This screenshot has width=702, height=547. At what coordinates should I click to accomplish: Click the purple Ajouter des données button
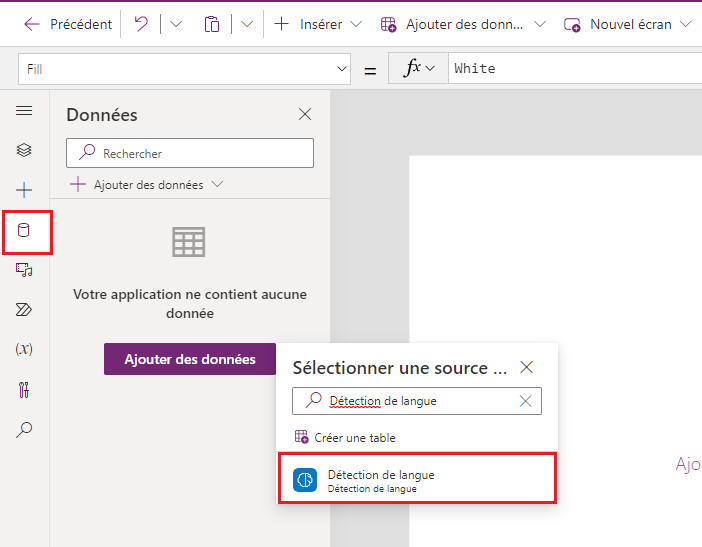tap(190, 359)
